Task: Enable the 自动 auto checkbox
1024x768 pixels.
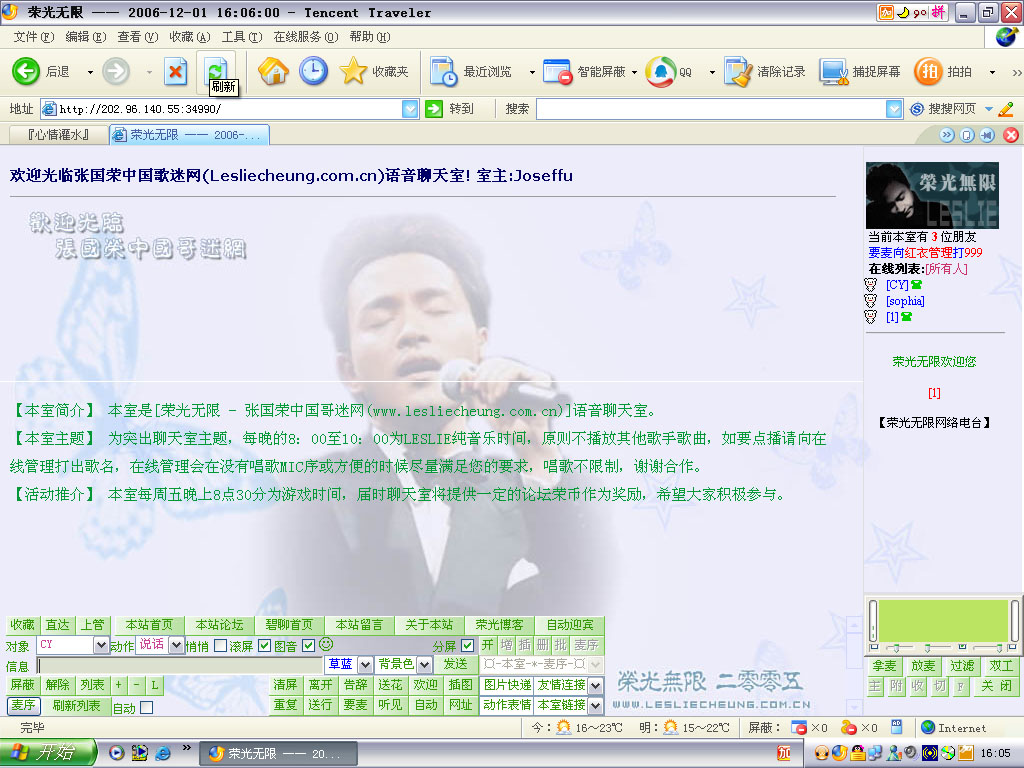Action: click(147, 708)
